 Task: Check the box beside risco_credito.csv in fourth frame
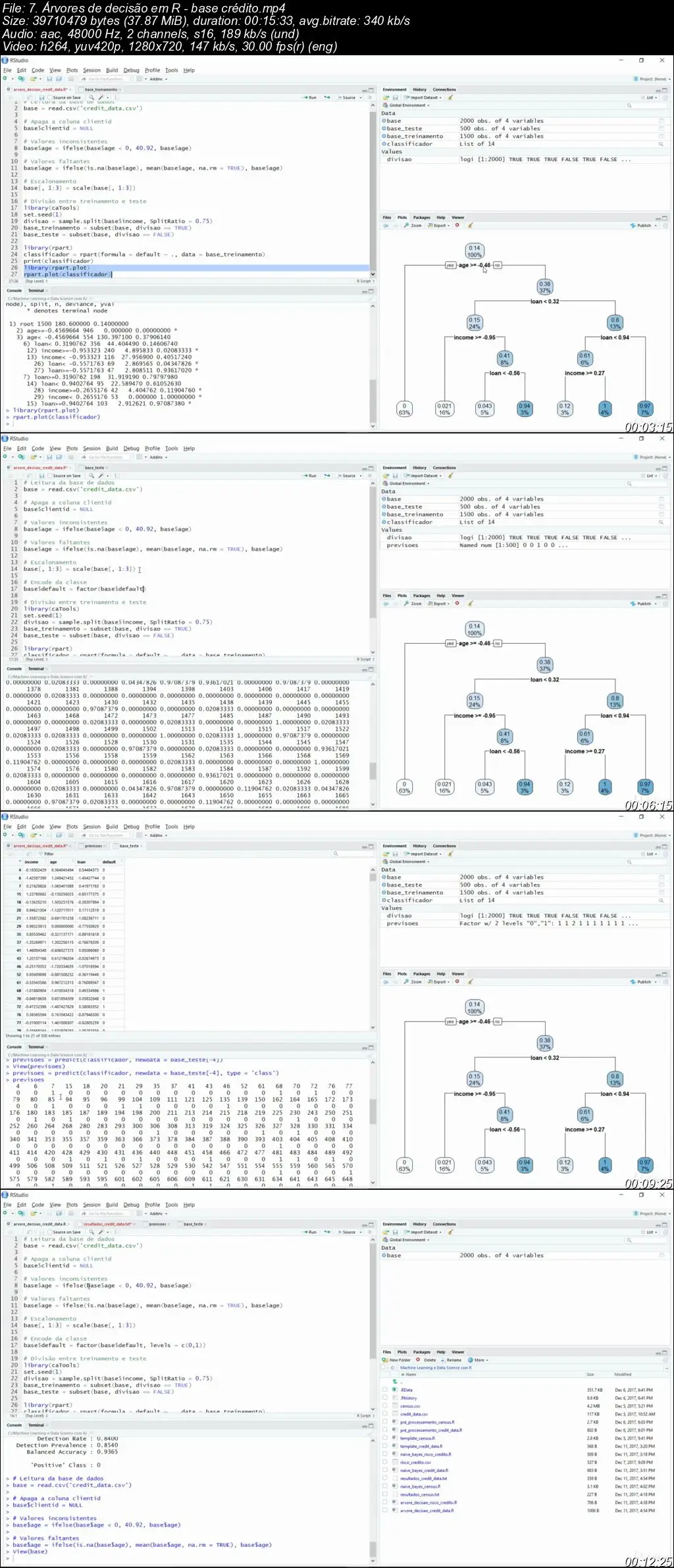(x=385, y=1463)
